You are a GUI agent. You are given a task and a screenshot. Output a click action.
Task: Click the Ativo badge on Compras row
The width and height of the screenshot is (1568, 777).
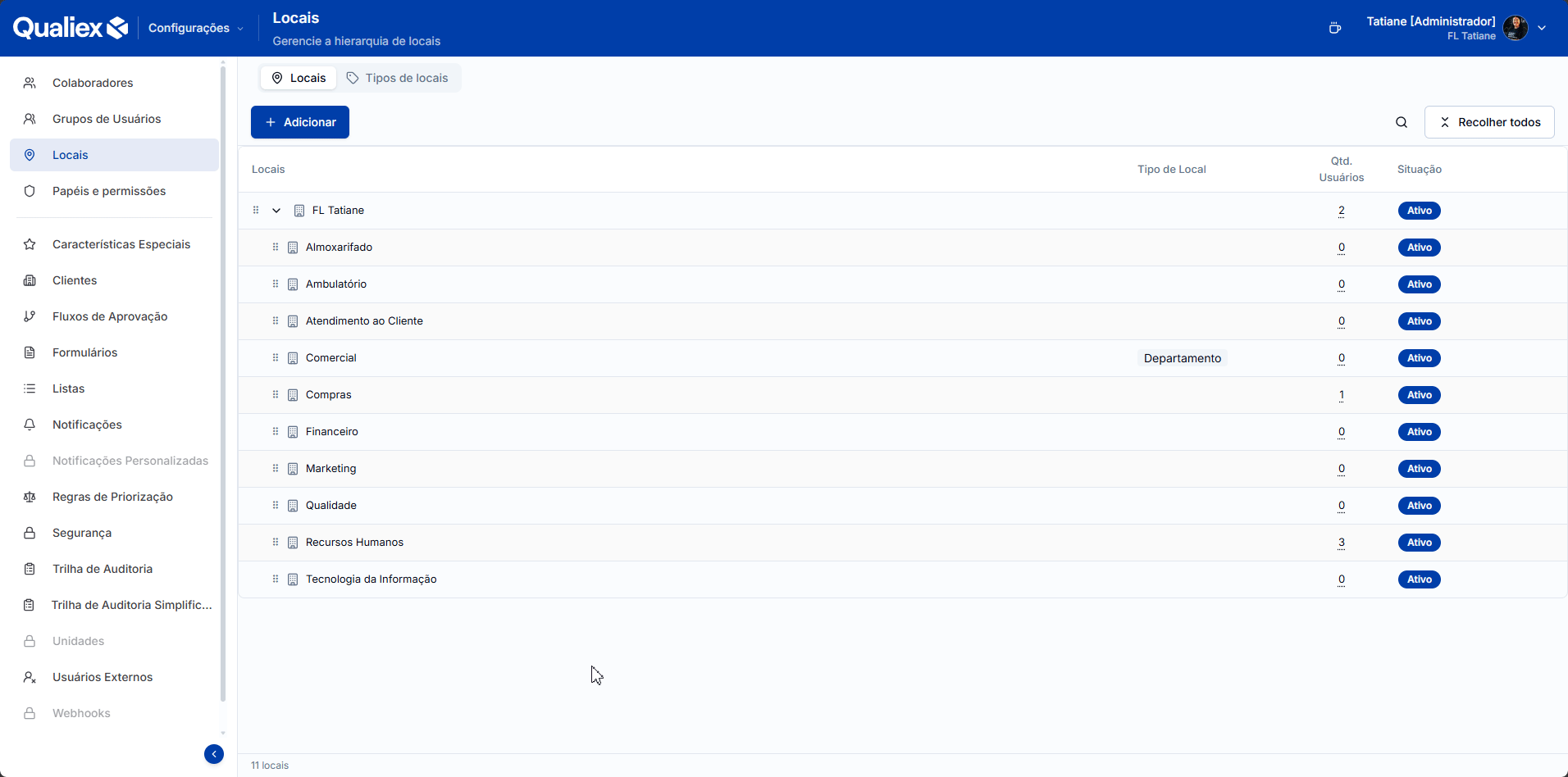[1420, 395]
